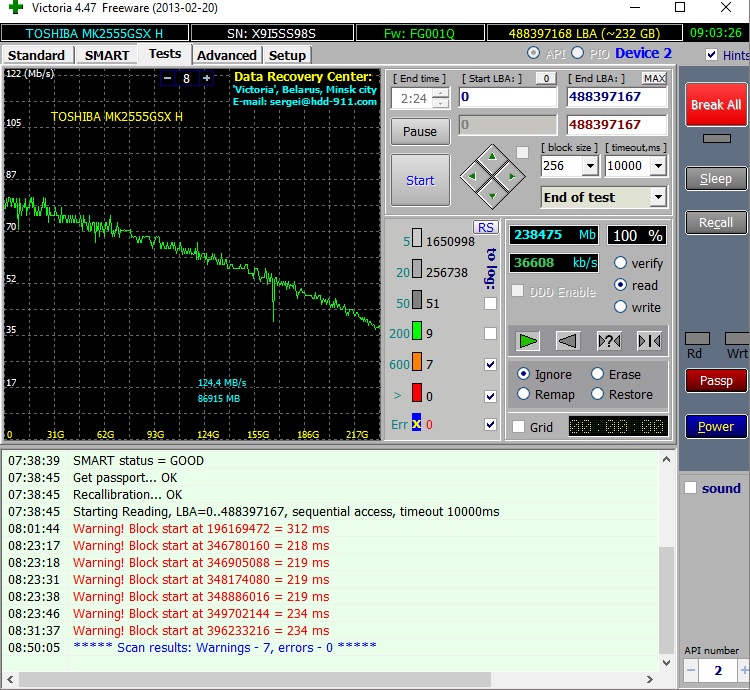Click the red slow block swatch
Screen dimensions: 750x690
417,393
